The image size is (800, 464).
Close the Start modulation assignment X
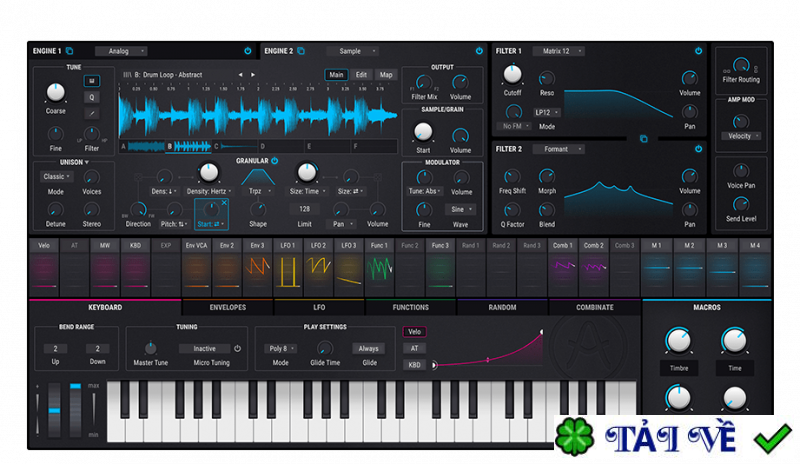(224, 203)
